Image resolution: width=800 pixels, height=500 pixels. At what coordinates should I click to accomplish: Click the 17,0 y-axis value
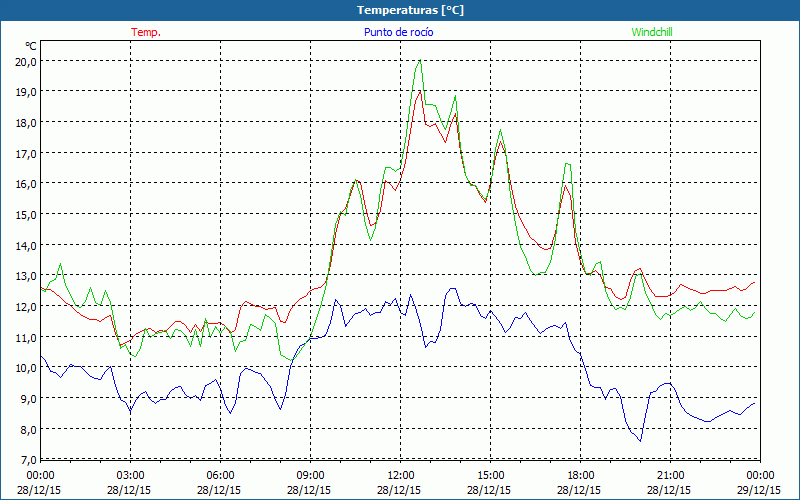pos(27,154)
